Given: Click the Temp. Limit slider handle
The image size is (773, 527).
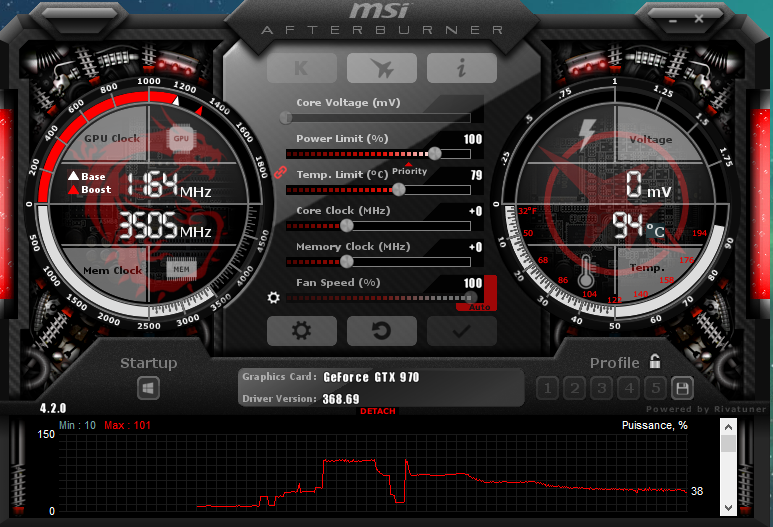Looking at the screenshot, I should (x=398, y=189).
